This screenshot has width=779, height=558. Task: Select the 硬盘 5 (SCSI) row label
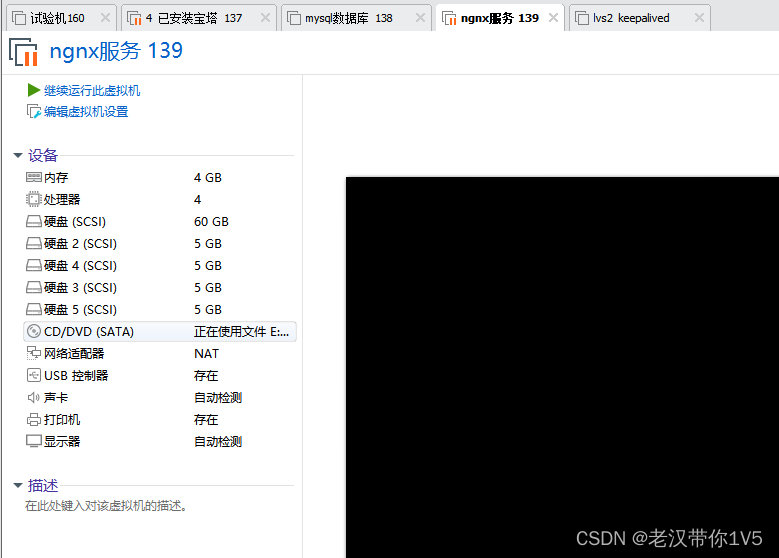pos(80,310)
